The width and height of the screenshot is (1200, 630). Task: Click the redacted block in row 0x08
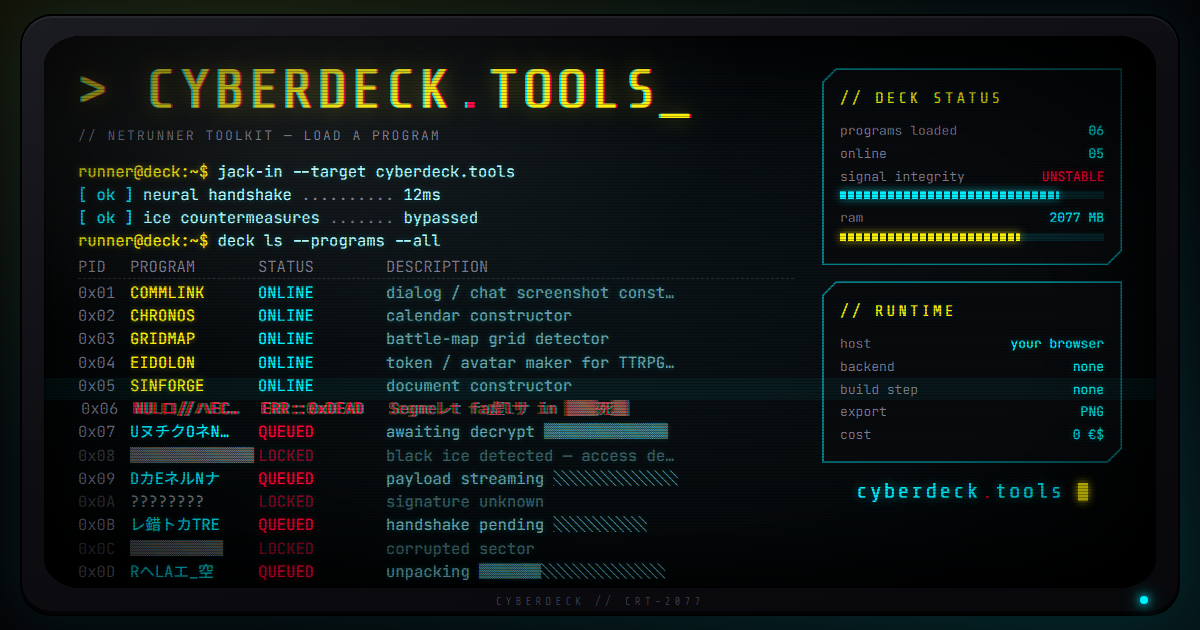click(192, 455)
